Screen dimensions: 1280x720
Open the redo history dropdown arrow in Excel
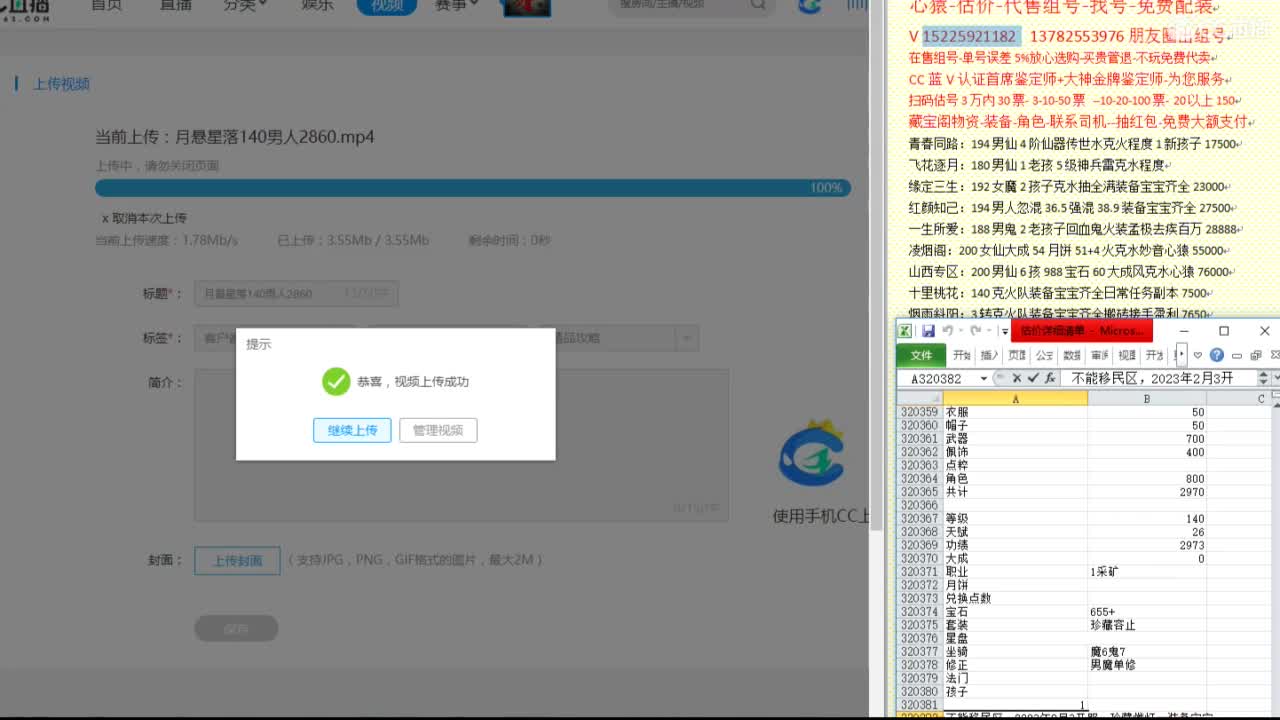[x=988, y=331]
